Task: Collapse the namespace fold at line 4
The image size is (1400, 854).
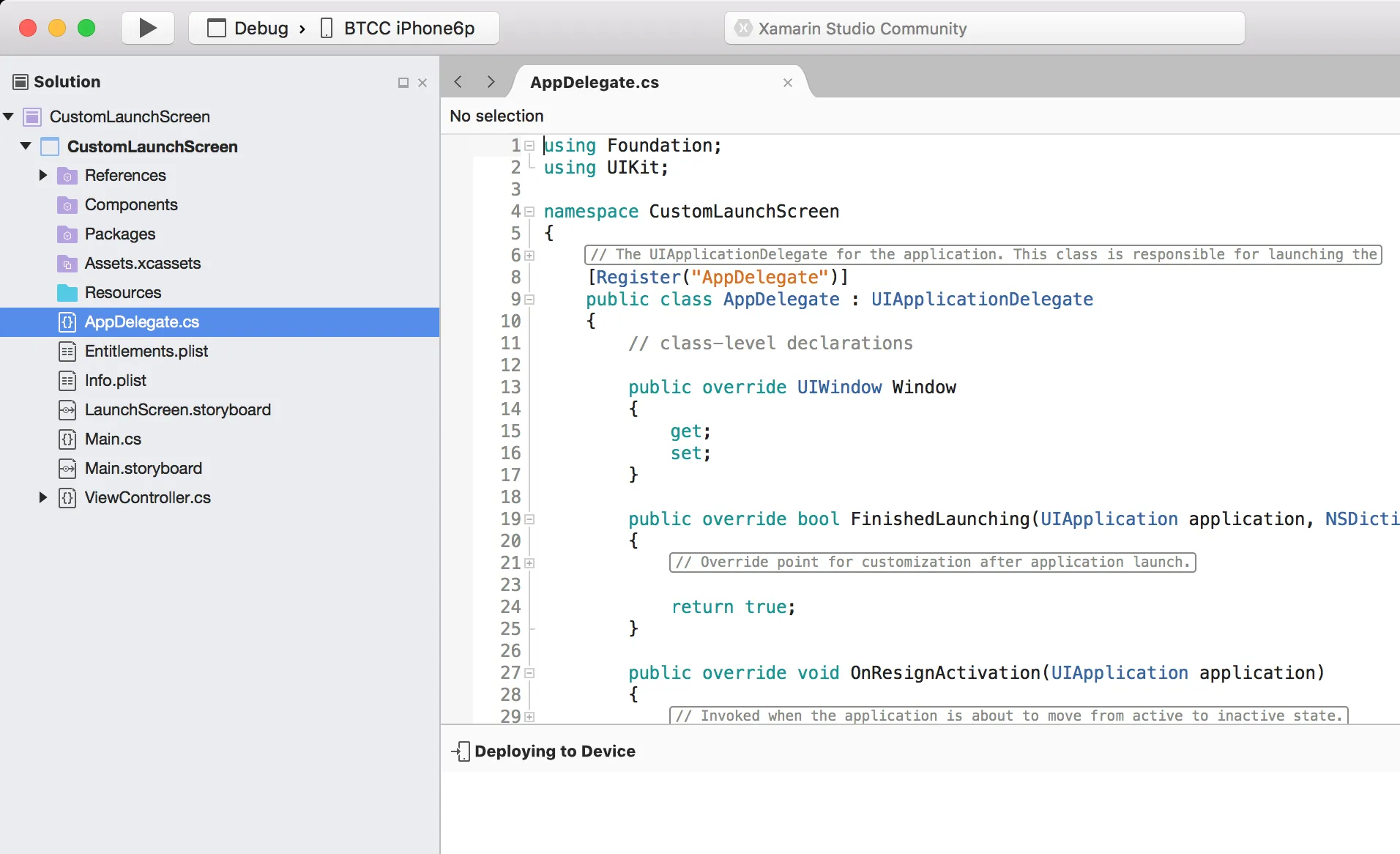Action: (529, 212)
